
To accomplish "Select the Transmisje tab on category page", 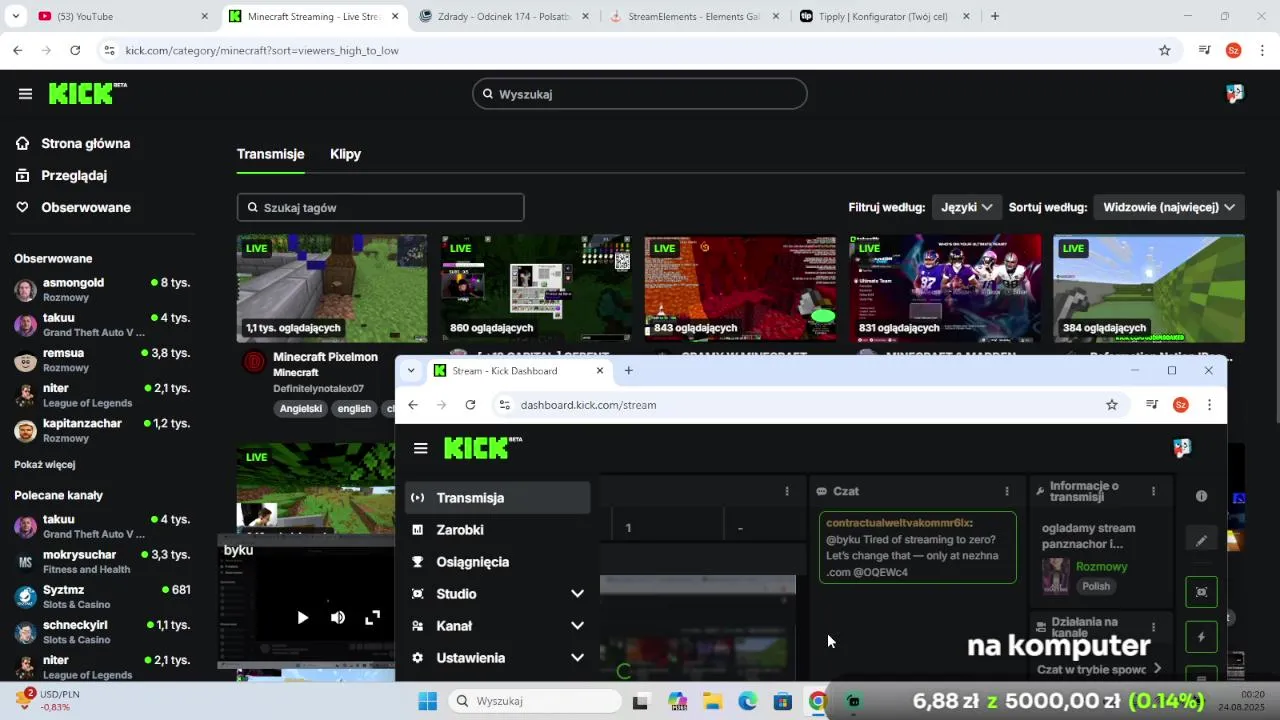I will point(270,154).
